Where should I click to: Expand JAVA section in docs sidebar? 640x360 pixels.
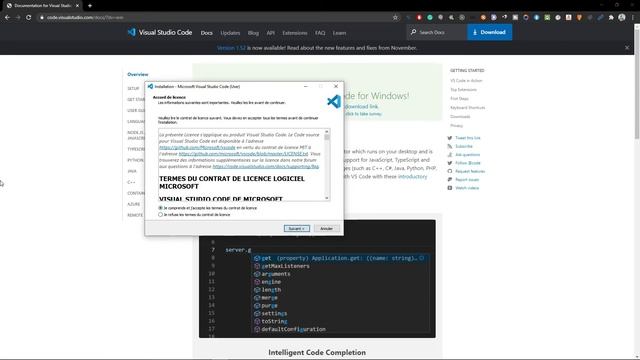[132, 171]
